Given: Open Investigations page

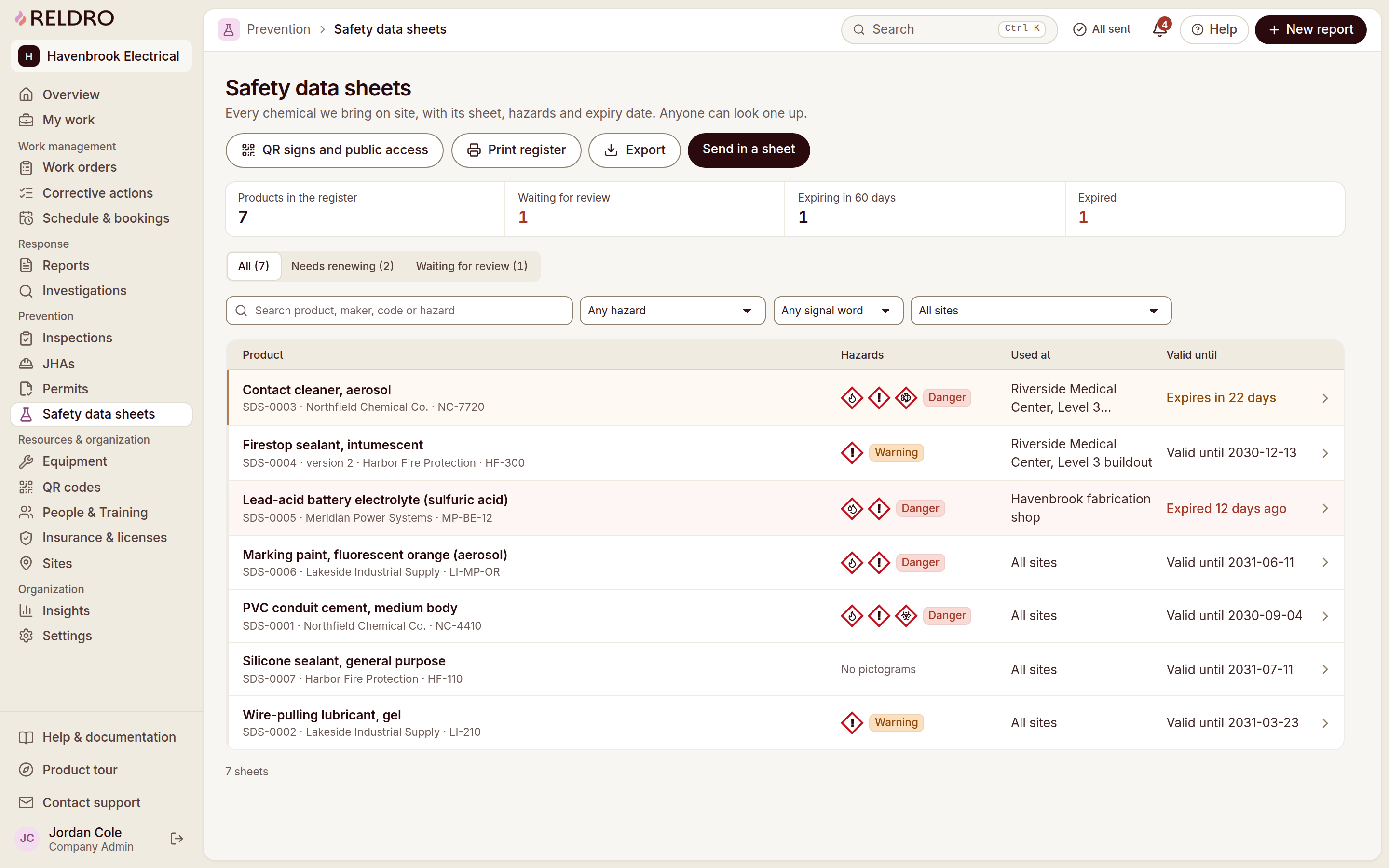Looking at the screenshot, I should [x=101, y=290].
